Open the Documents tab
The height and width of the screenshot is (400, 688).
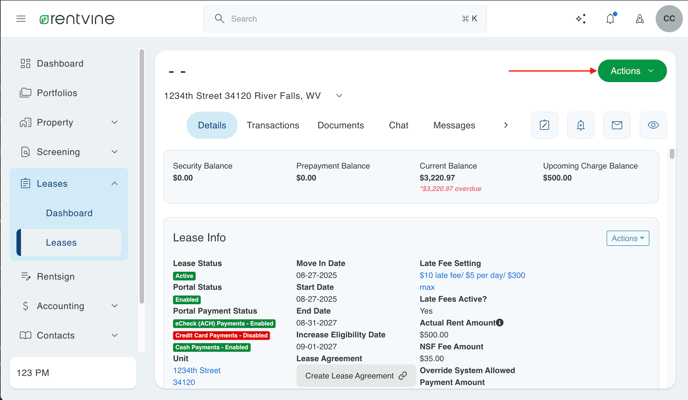340,125
